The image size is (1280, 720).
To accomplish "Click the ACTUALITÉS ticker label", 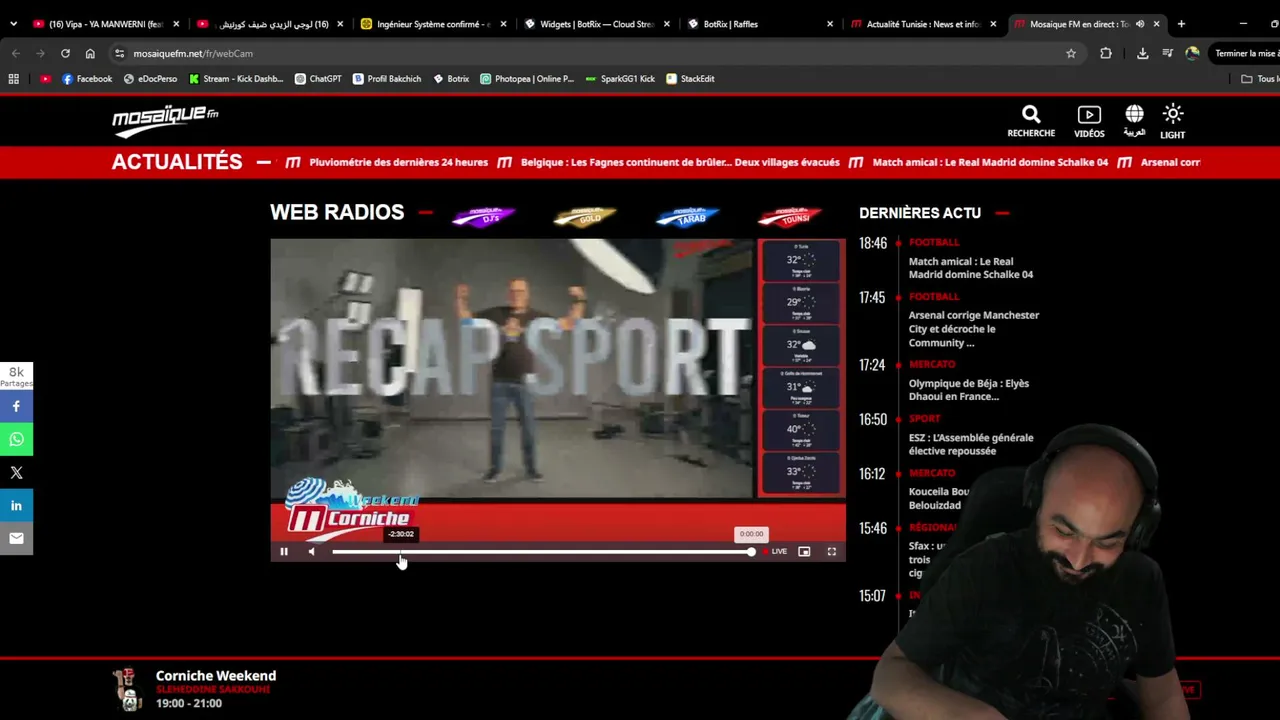I will (177, 162).
